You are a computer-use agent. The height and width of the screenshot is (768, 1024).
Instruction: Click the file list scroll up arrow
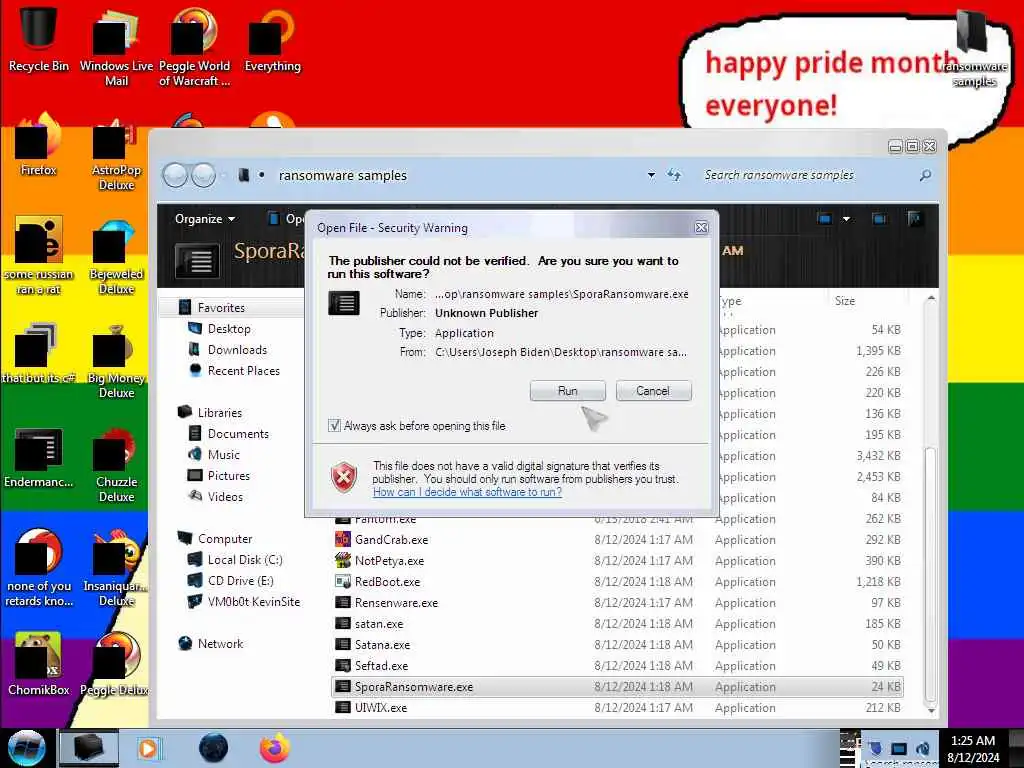pos(931,298)
